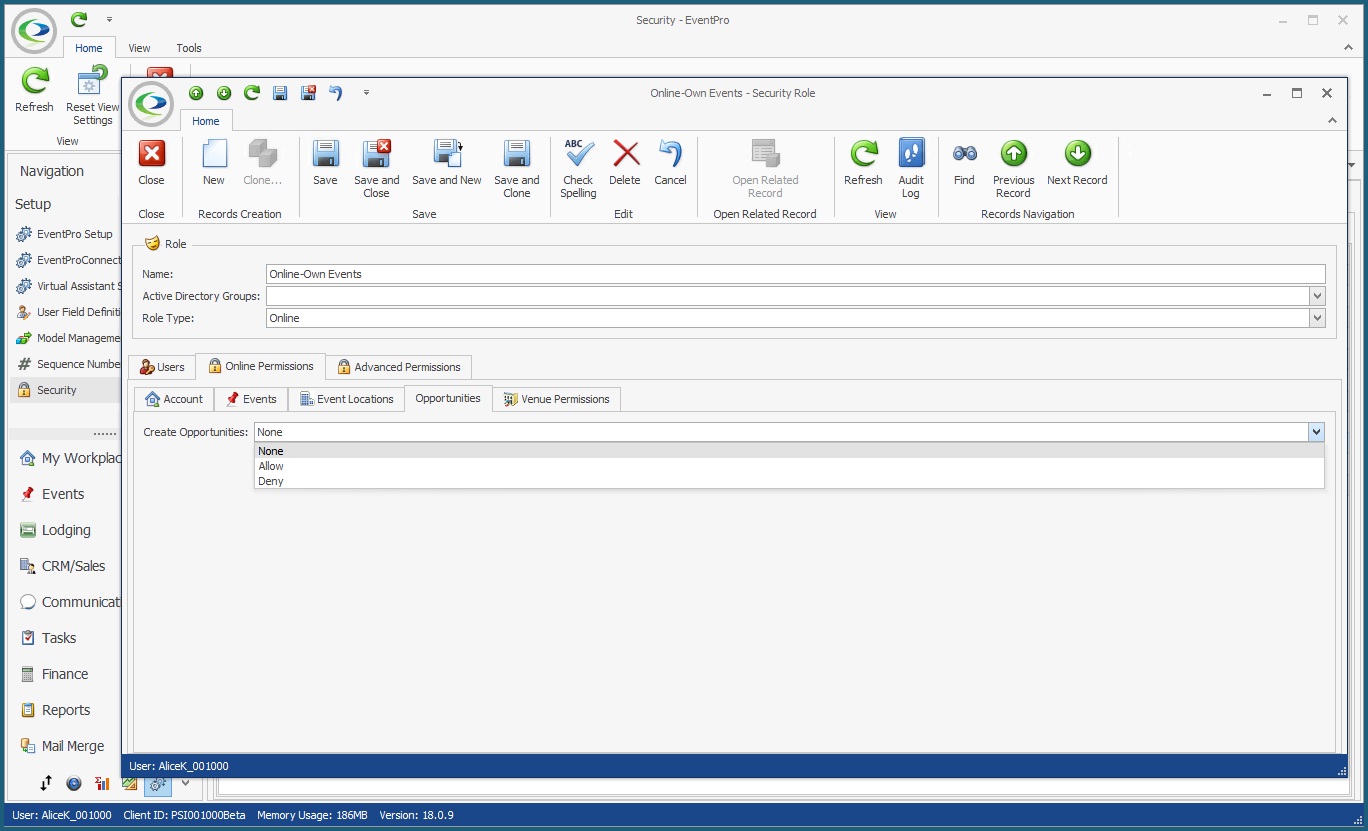Image resolution: width=1368 pixels, height=831 pixels.
Task: Create a New record from the ribbon
Action: coord(214,162)
